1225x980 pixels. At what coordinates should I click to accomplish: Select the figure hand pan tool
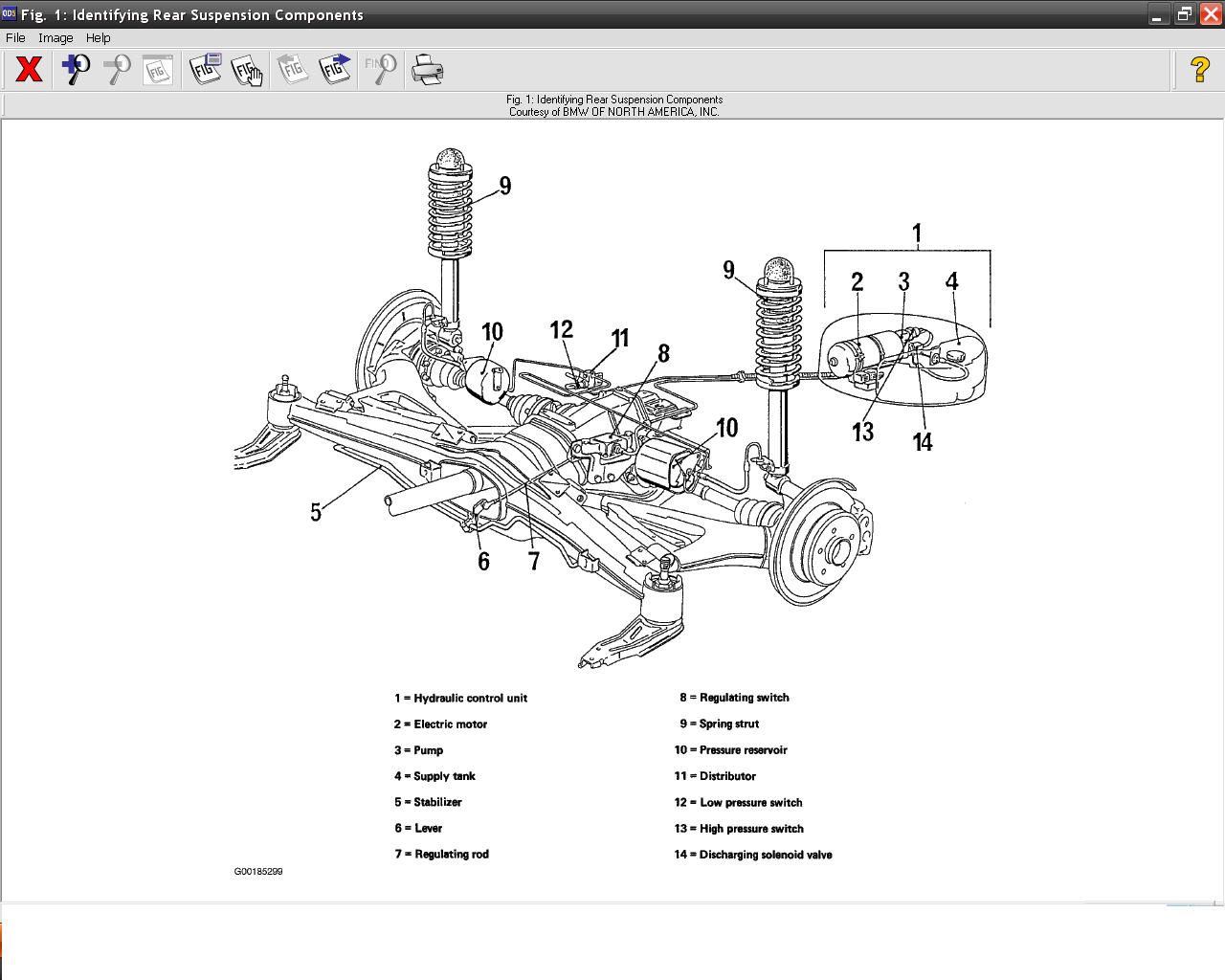pyautogui.click(x=247, y=70)
